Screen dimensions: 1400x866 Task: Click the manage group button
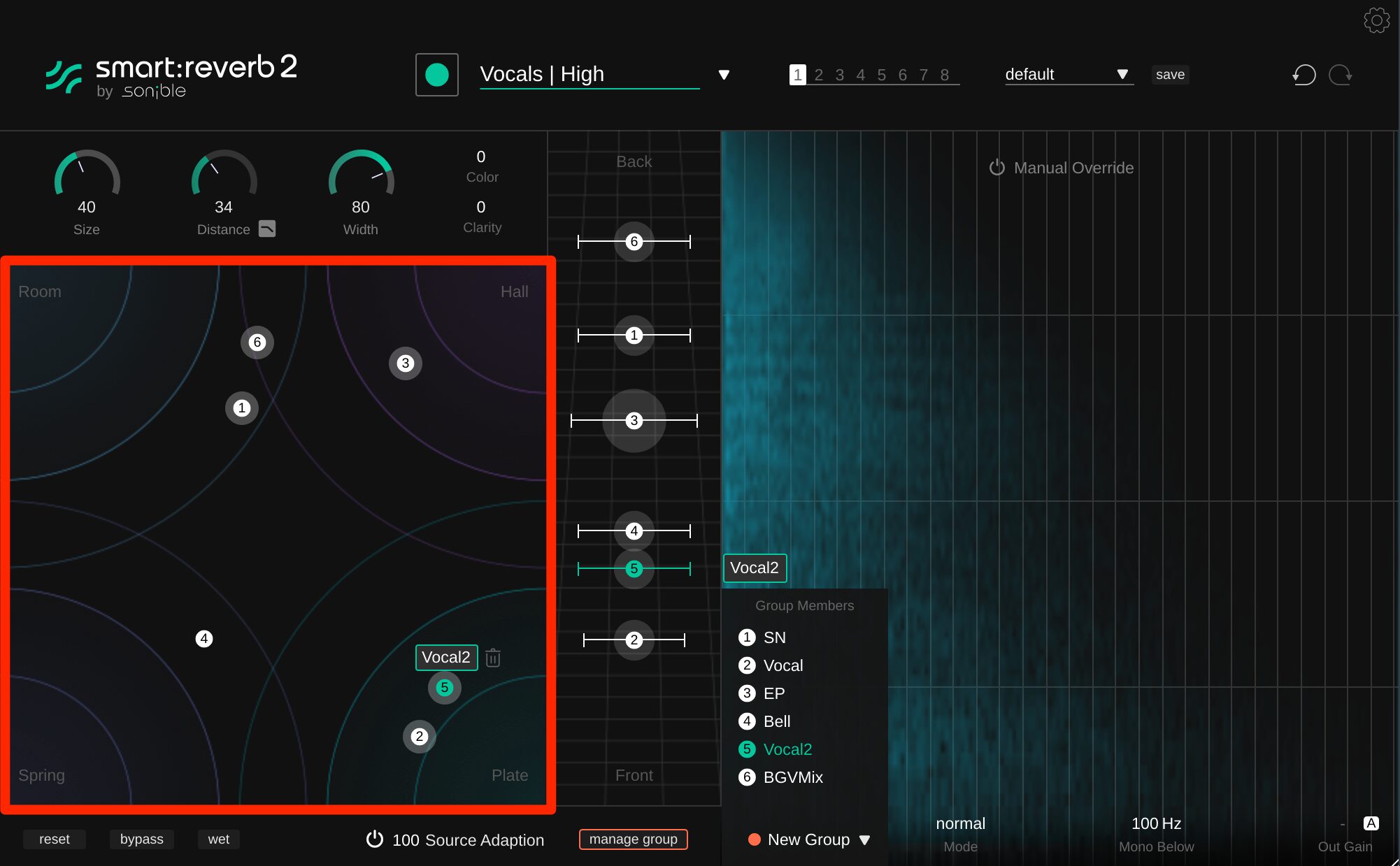[x=634, y=839]
